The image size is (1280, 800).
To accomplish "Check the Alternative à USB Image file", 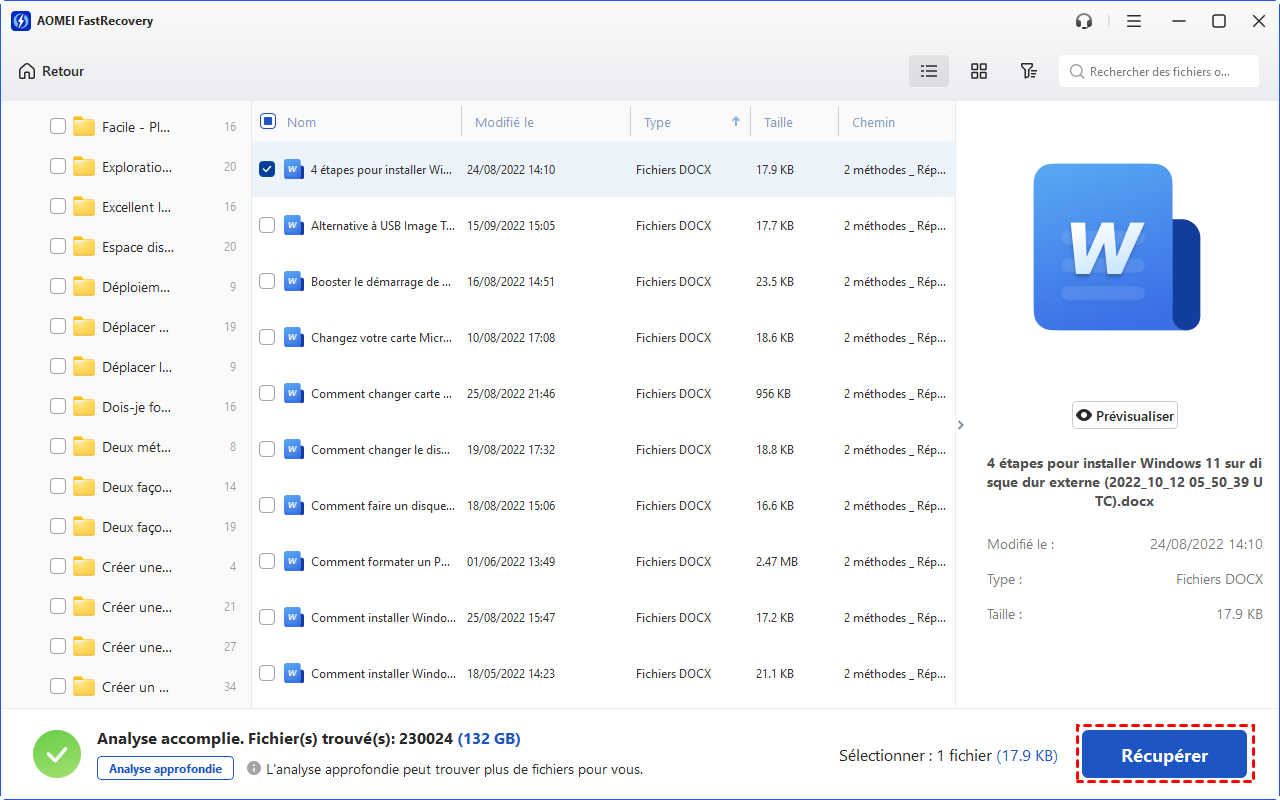I will pos(267,226).
